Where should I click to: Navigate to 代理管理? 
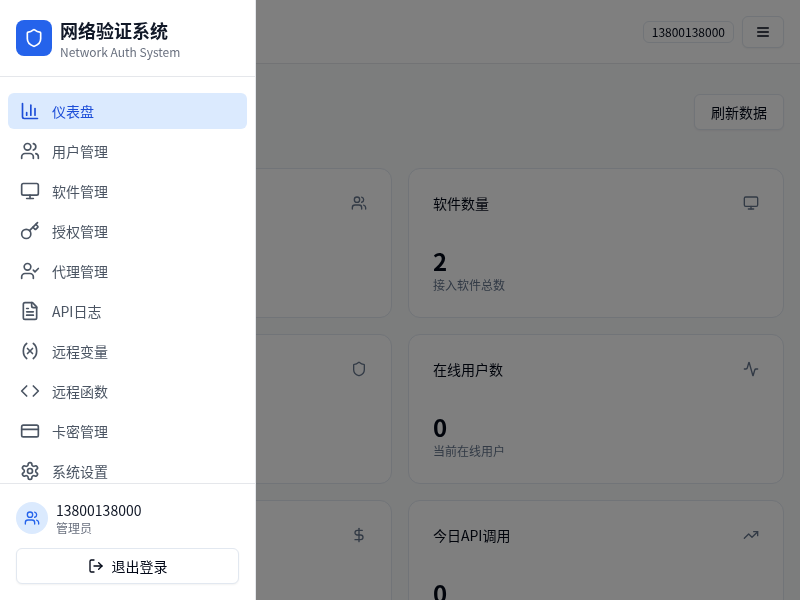[x=128, y=271]
